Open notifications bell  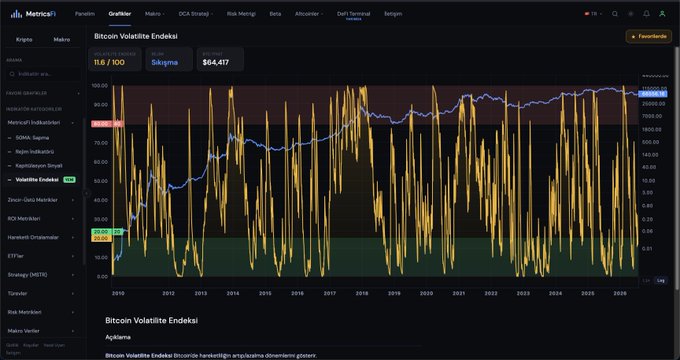pyautogui.click(x=646, y=14)
